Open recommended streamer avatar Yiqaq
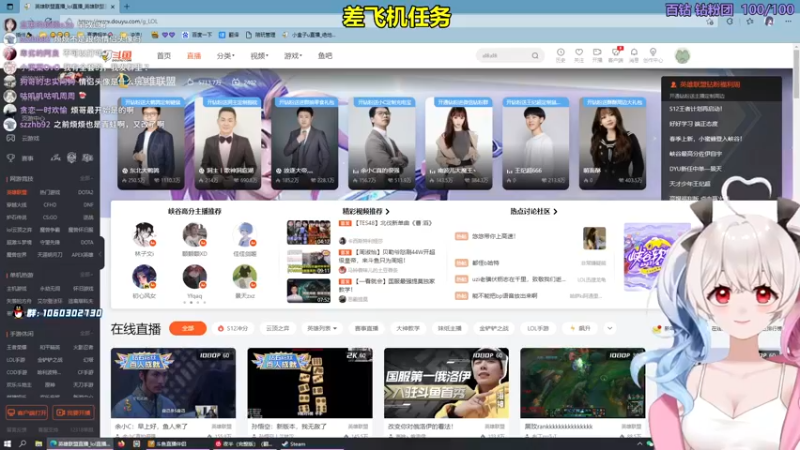Viewport: 800px width, 450px height. (x=195, y=277)
